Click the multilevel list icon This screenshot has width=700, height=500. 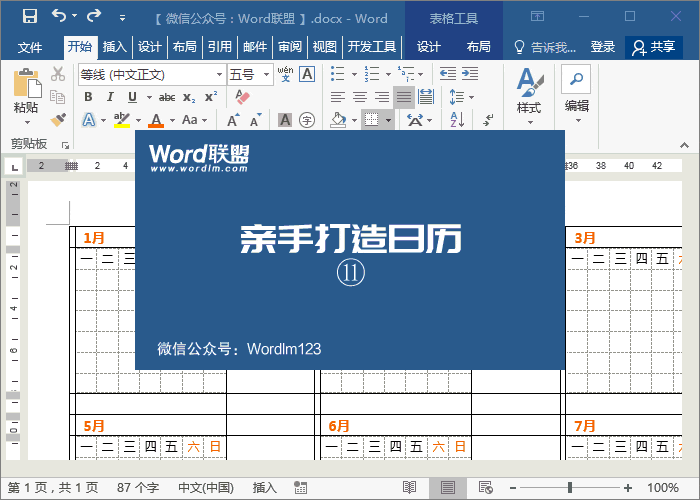click(406, 74)
